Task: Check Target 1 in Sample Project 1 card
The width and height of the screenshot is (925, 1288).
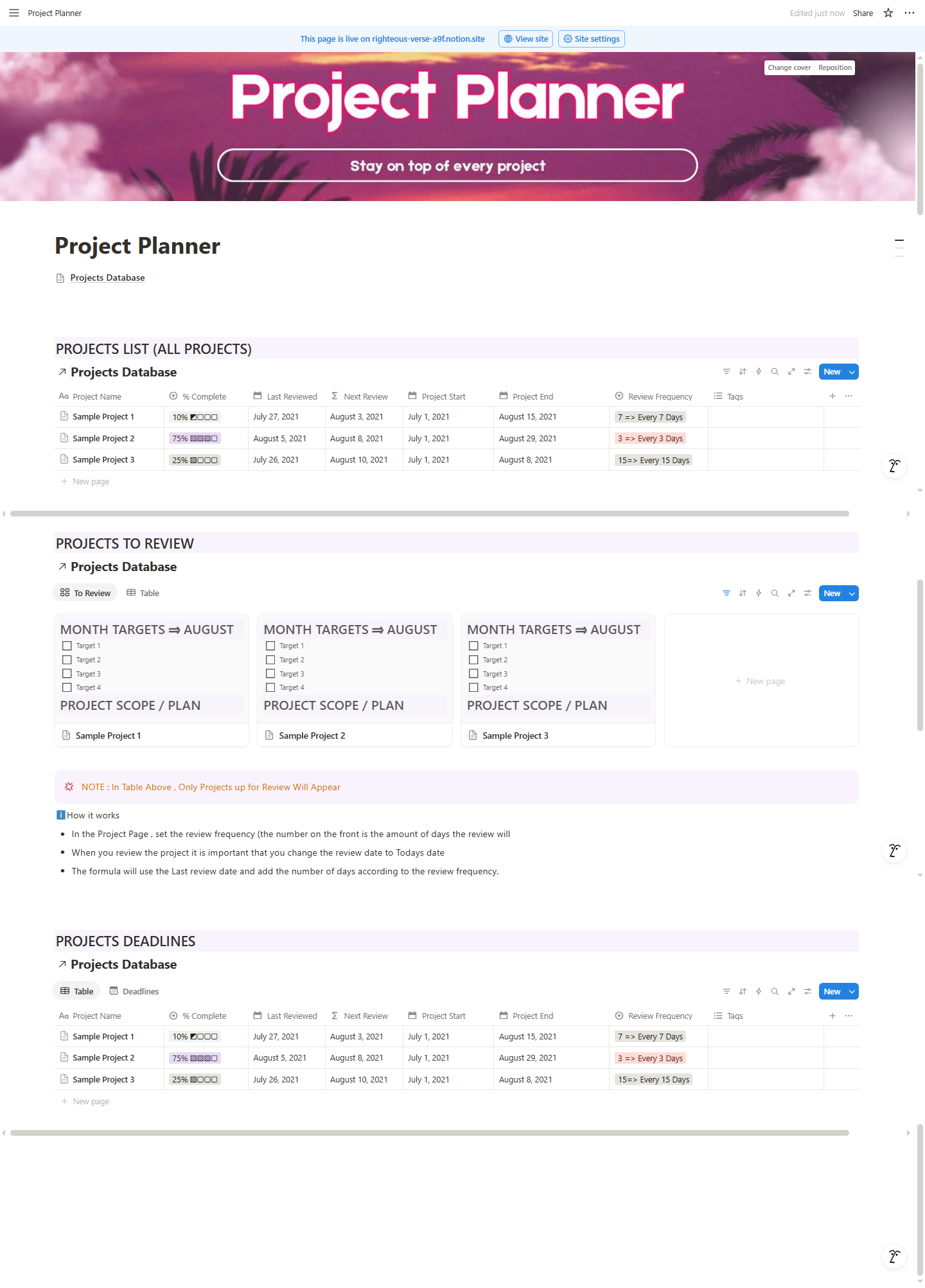Action: [x=67, y=646]
